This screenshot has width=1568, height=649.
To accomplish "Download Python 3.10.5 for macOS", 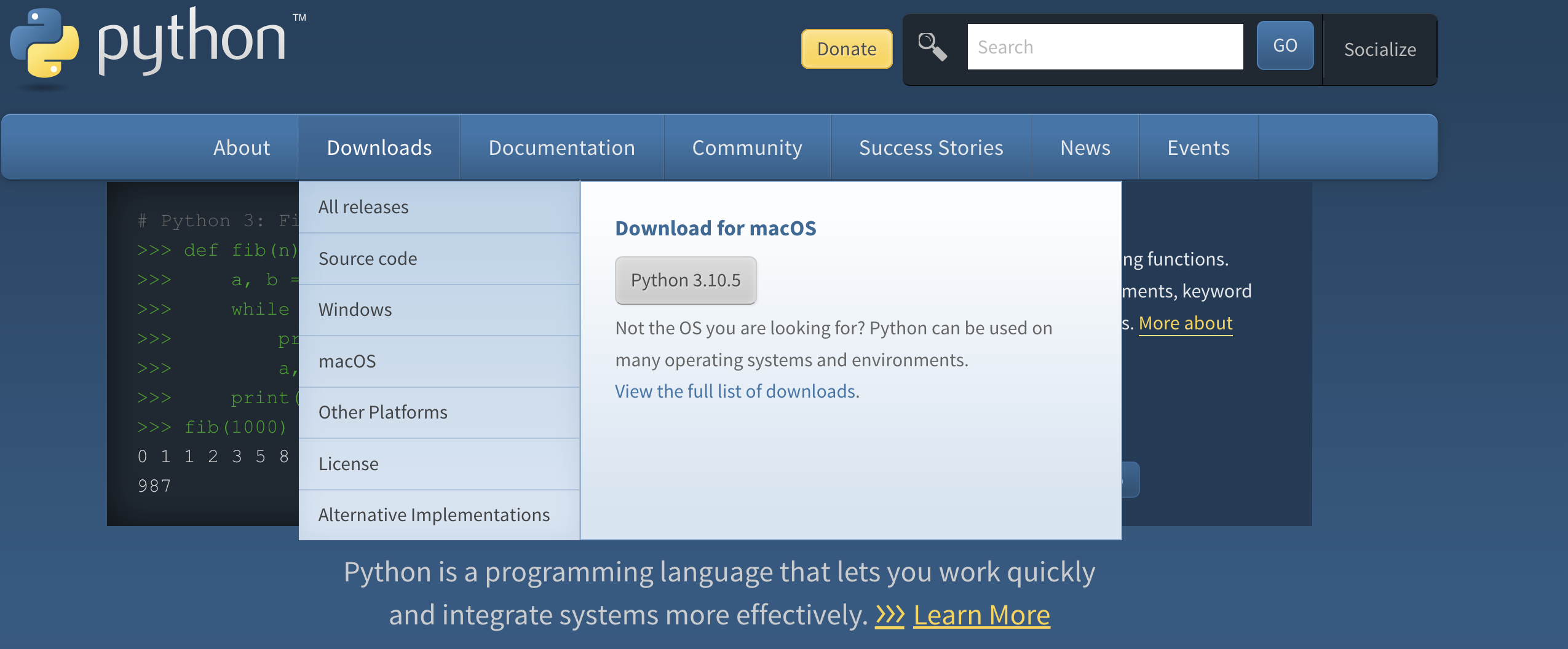I will (x=686, y=280).
